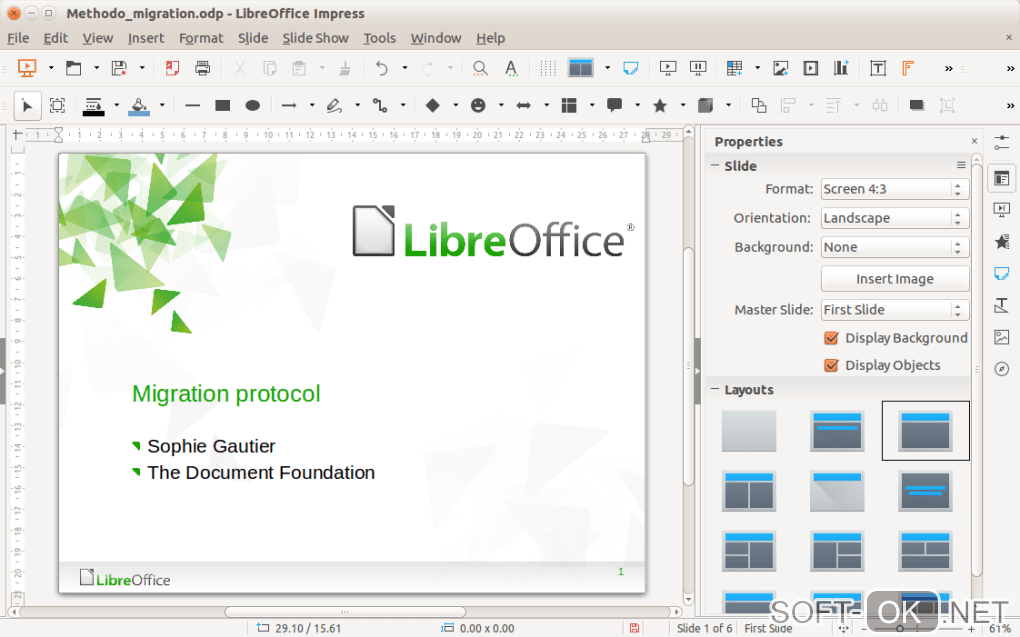Viewport: 1020px width, 637px height.
Task: Insert audio or video icon
Action: click(811, 68)
